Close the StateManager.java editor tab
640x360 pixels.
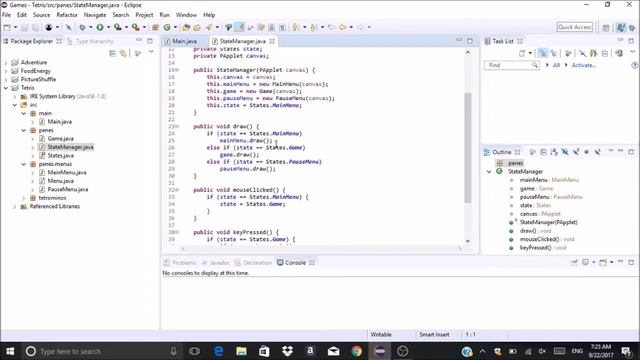point(272,41)
